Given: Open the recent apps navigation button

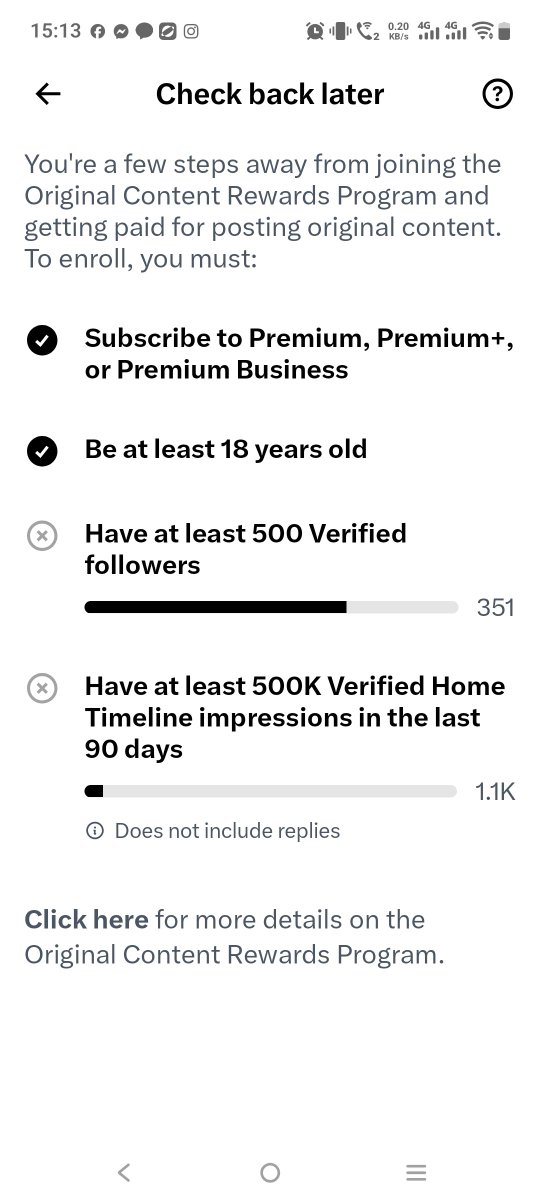Looking at the screenshot, I should pos(417,1172).
